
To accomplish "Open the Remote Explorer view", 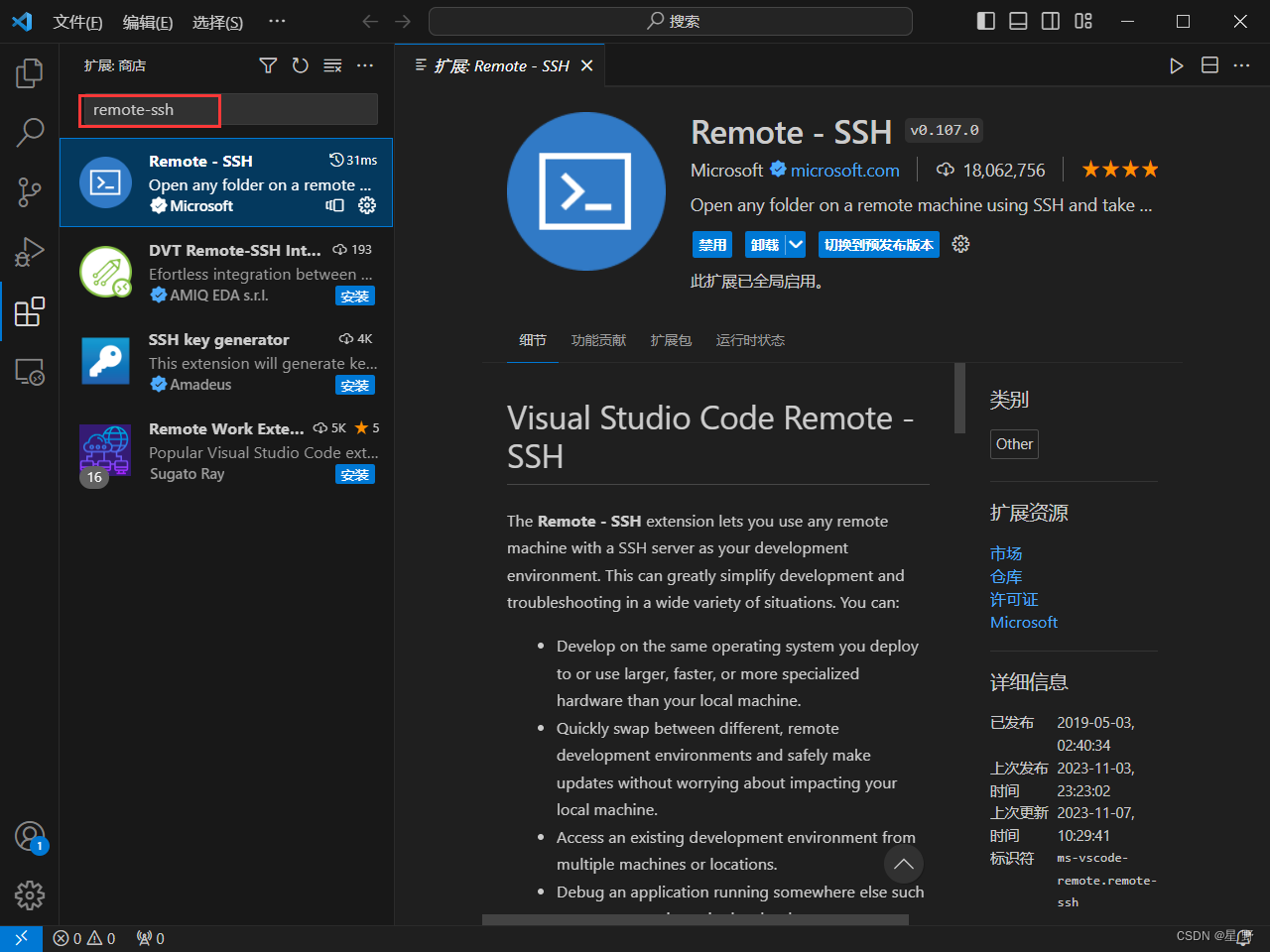I will click(30, 372).
